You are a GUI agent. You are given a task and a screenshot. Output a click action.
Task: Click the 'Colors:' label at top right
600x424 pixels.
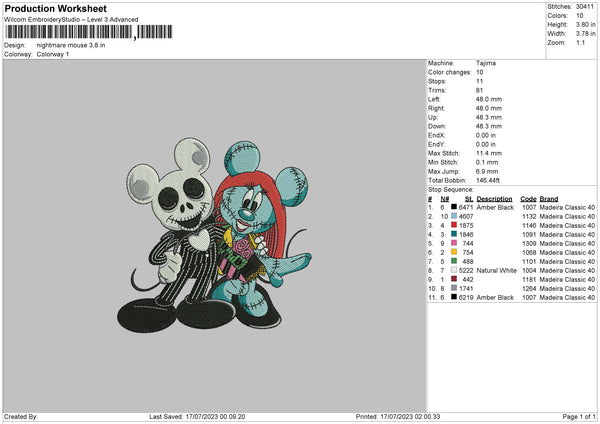point(557,16)
